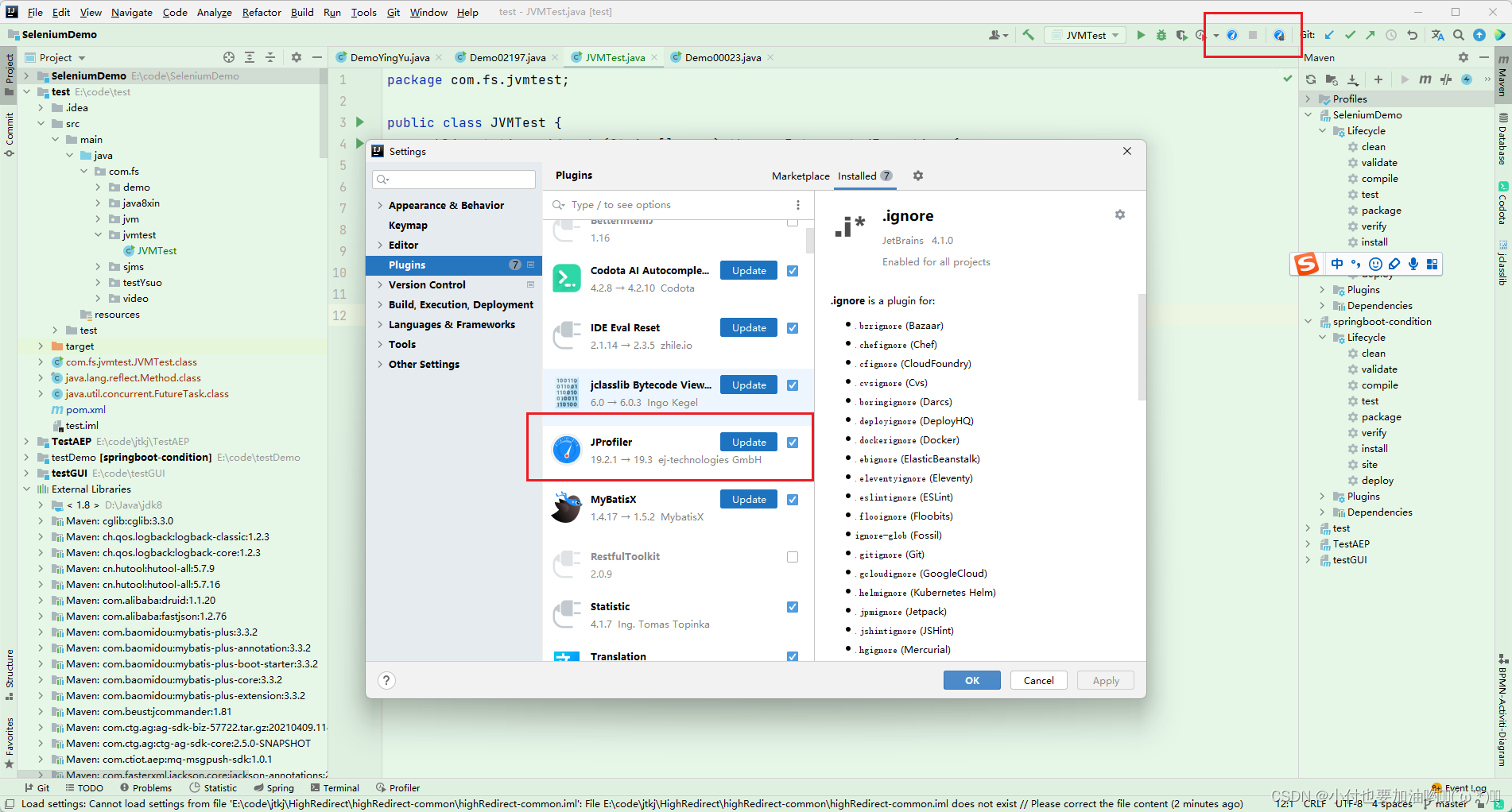Expand target folder in Project tree

click(x=41, y=346)
